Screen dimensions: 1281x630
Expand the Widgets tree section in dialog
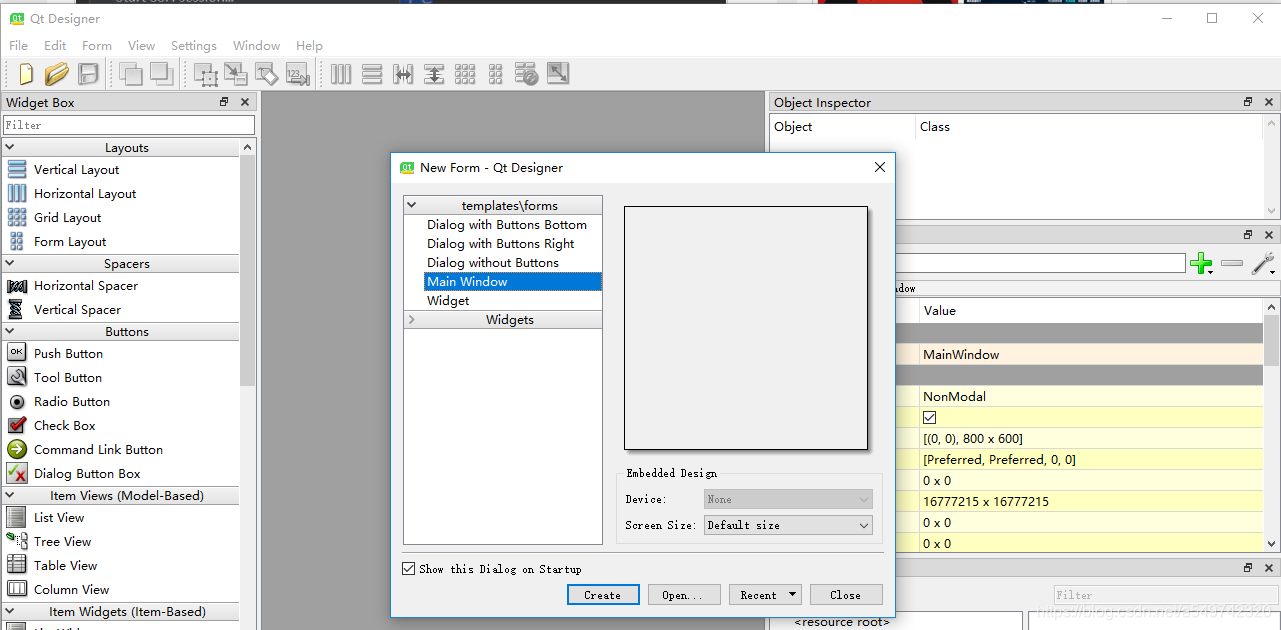pyautogui.click(x=411, y=320)
